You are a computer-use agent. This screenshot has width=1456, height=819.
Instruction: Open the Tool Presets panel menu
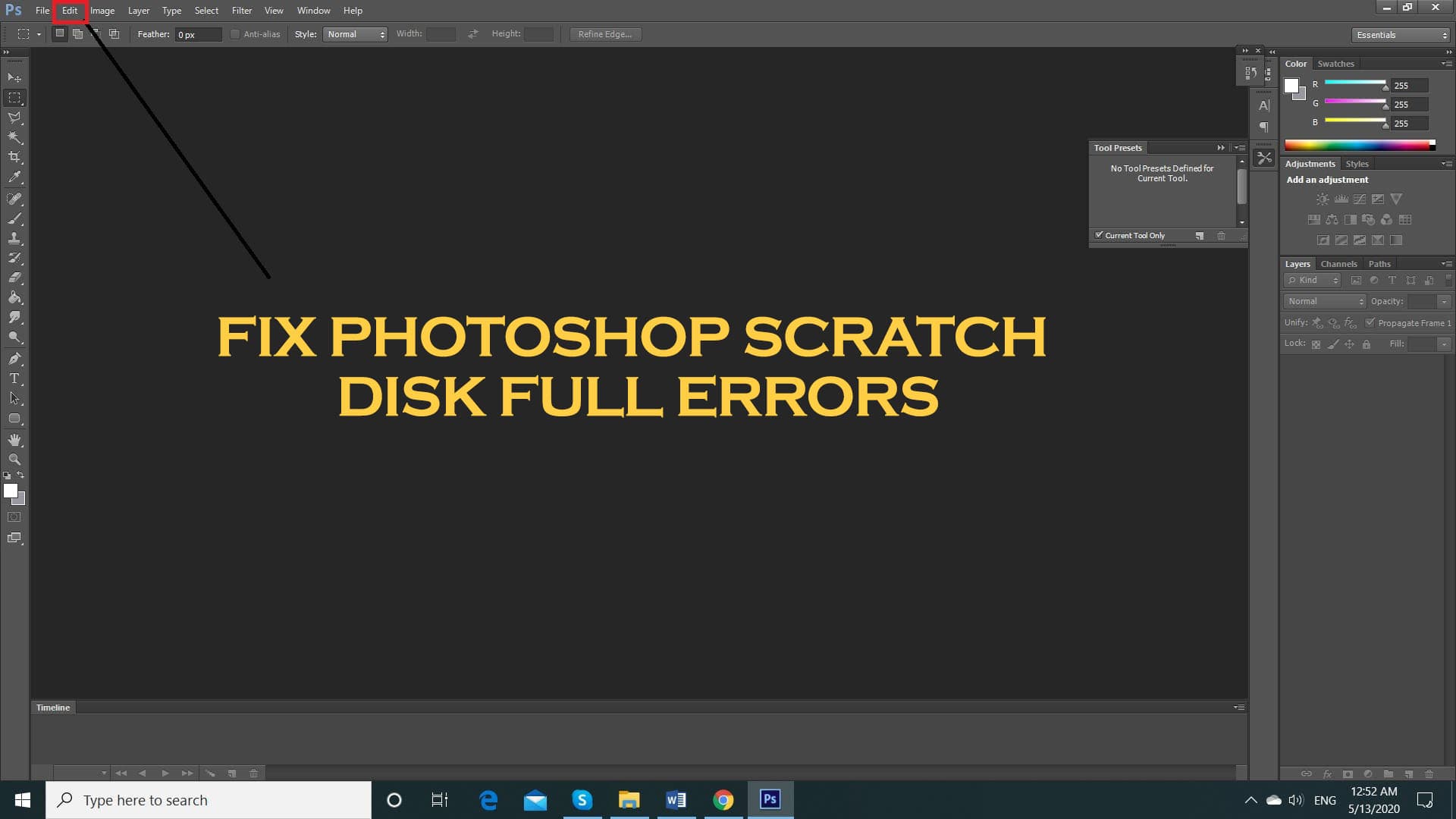click(x=1240, y=148)
